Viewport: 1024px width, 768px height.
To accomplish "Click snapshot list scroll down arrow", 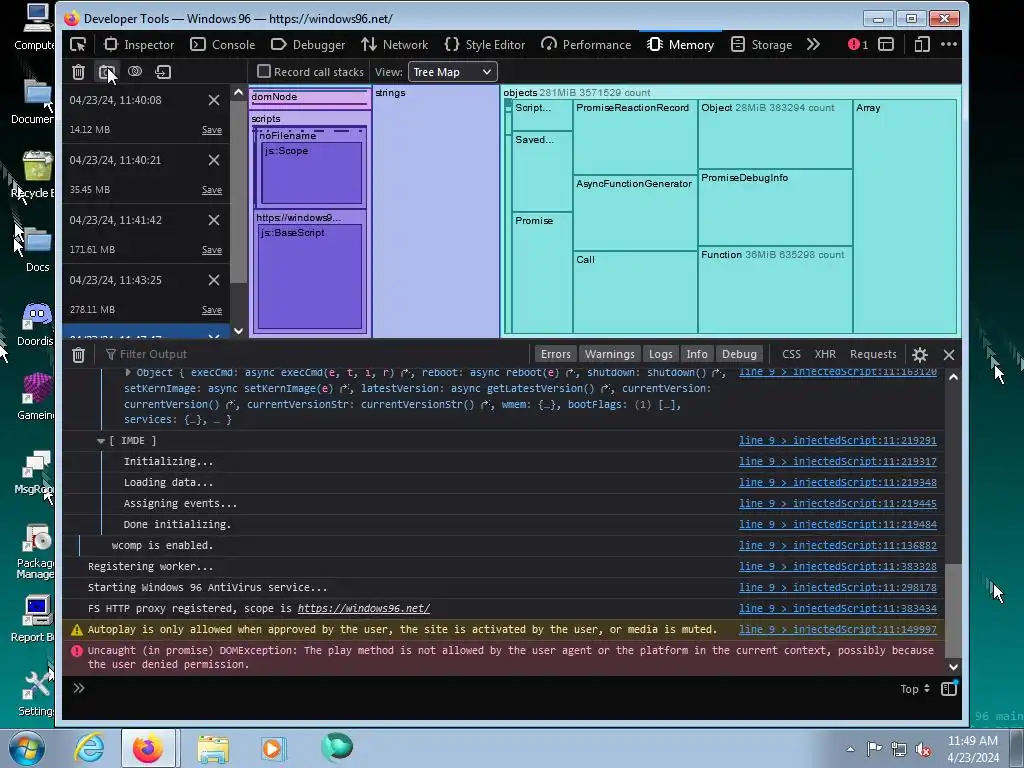I will [238, 331].
